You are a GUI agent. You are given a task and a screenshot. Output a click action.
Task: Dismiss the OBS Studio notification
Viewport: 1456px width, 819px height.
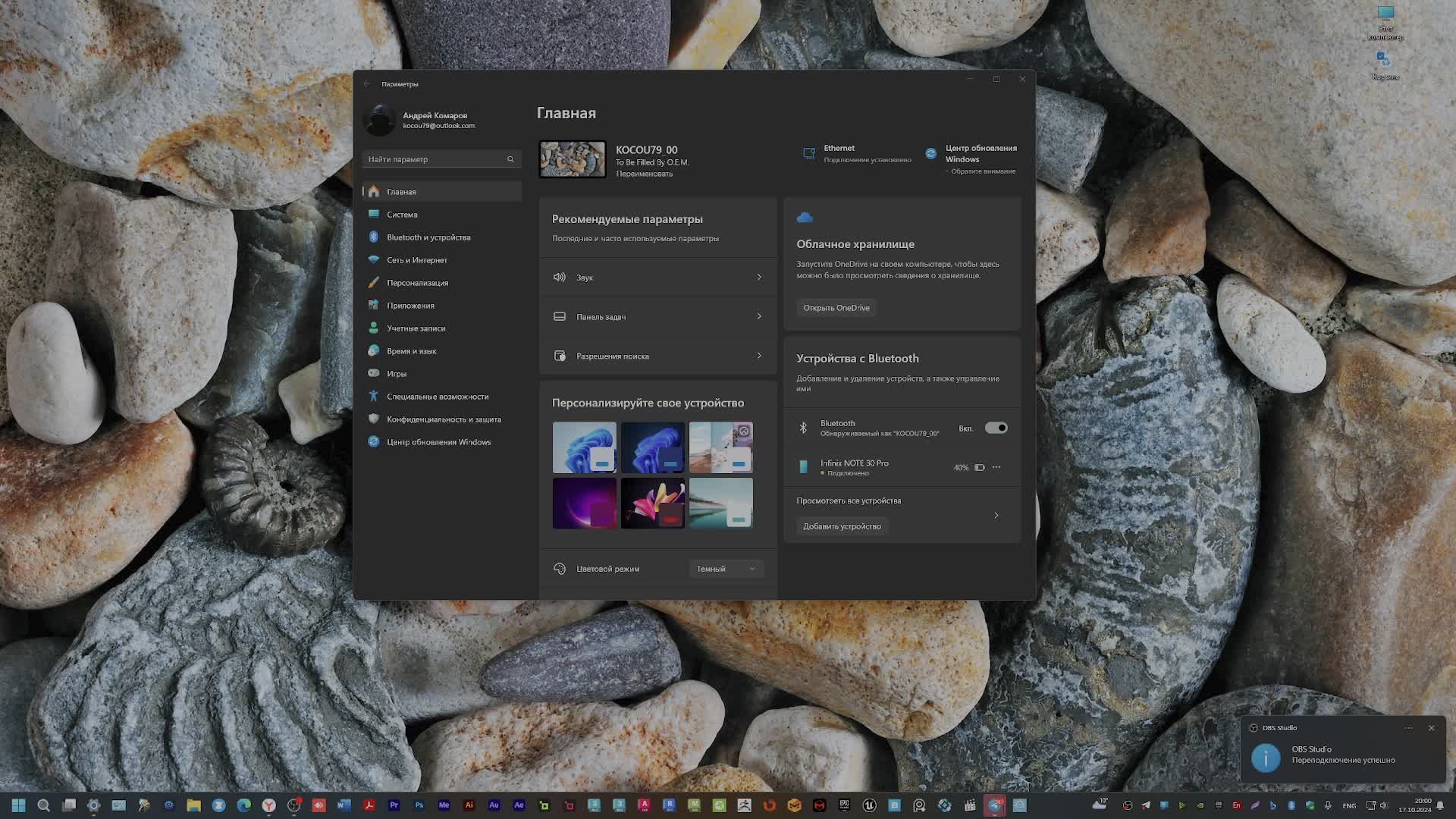1431,728
